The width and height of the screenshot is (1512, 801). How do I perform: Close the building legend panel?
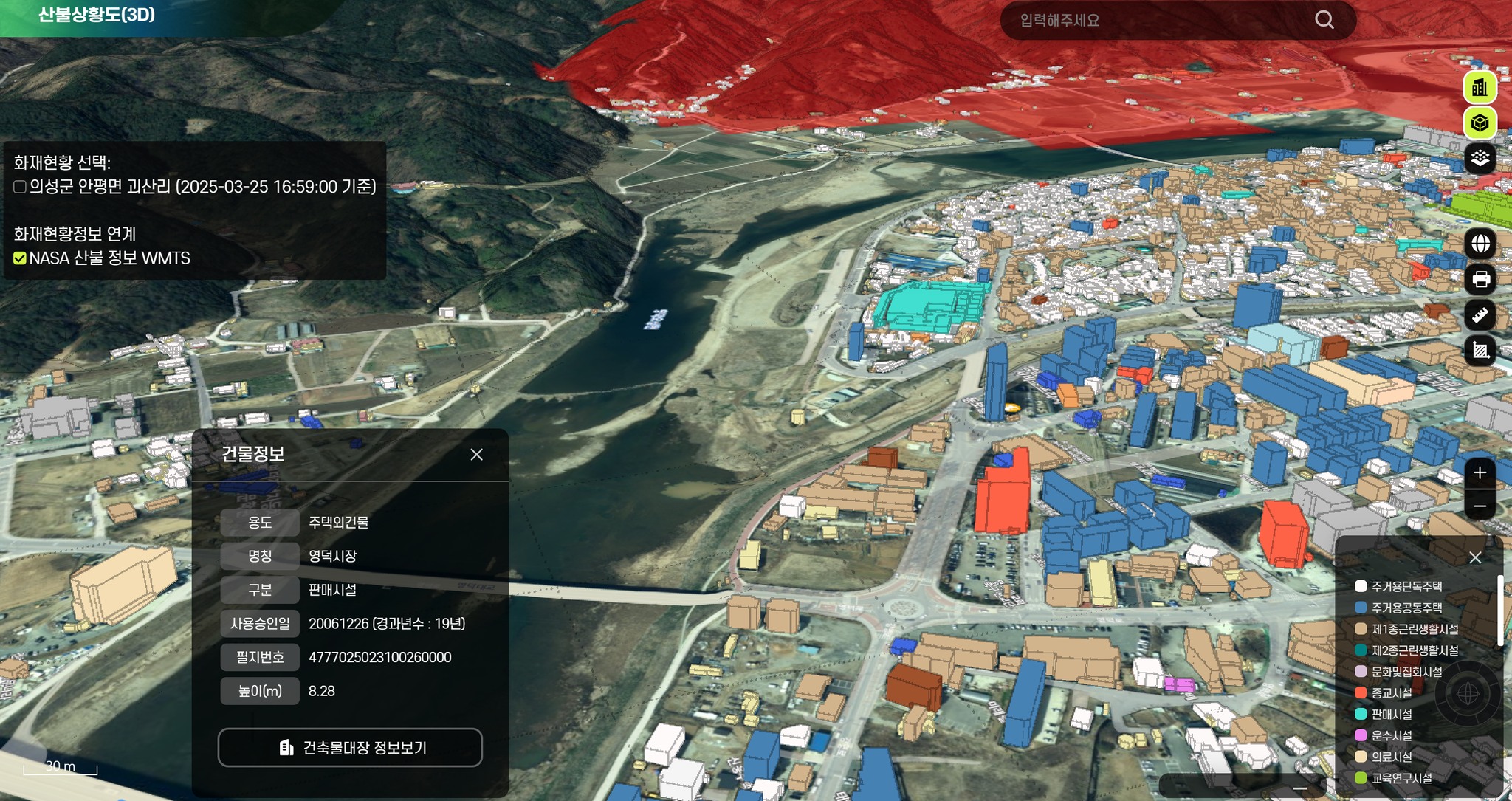click(1475, 557)
